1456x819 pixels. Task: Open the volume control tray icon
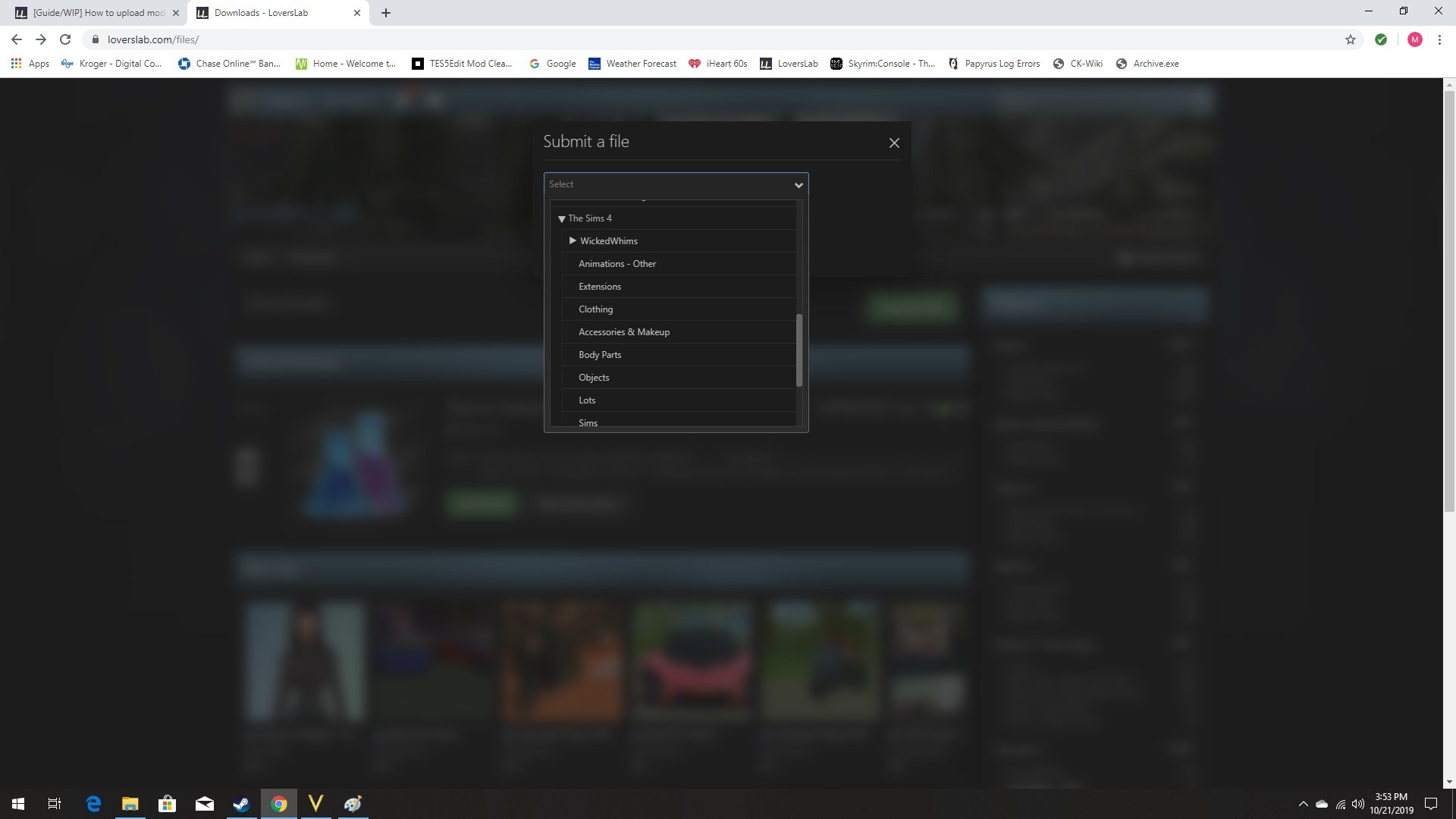click(1358, 804)
